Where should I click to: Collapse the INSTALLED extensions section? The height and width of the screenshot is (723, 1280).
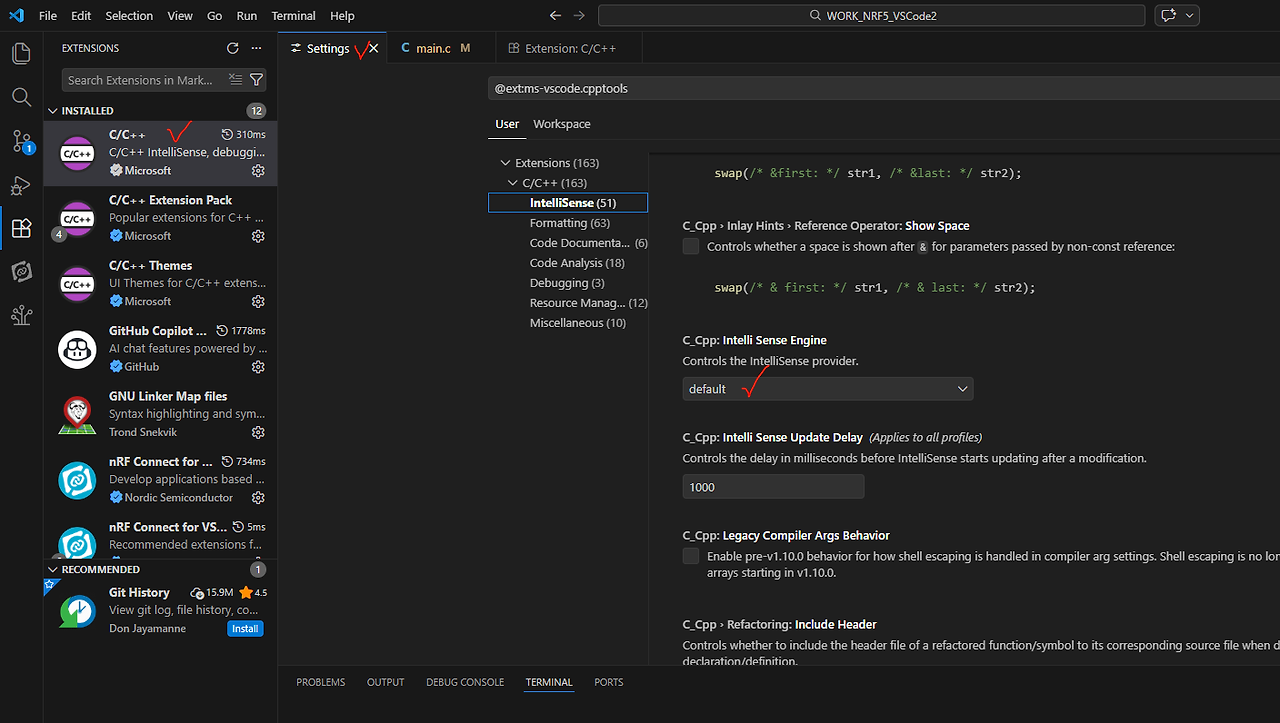click(x=53, y=111)
